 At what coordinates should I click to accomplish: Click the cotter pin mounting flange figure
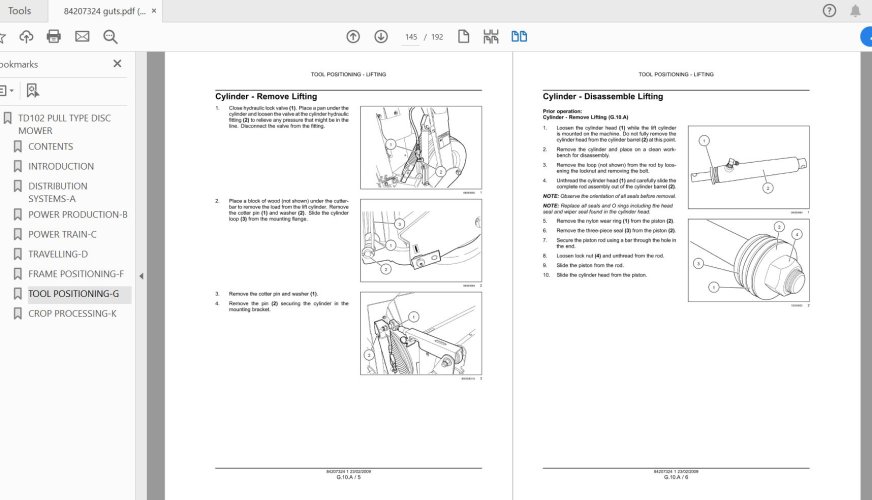click(421, 240)
